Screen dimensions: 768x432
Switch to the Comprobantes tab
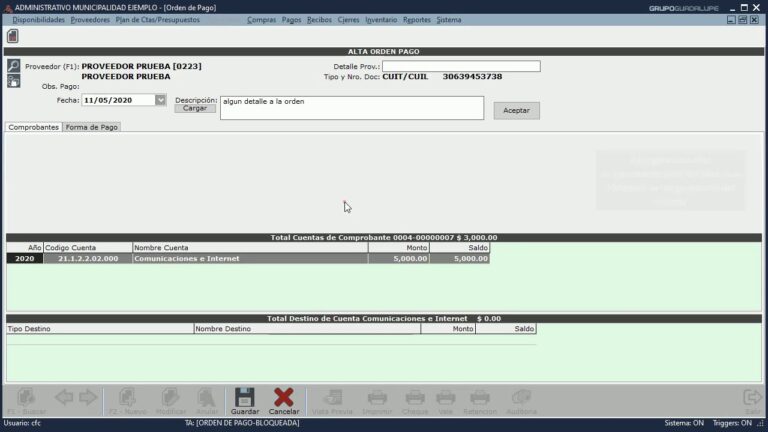pos(33,127)
